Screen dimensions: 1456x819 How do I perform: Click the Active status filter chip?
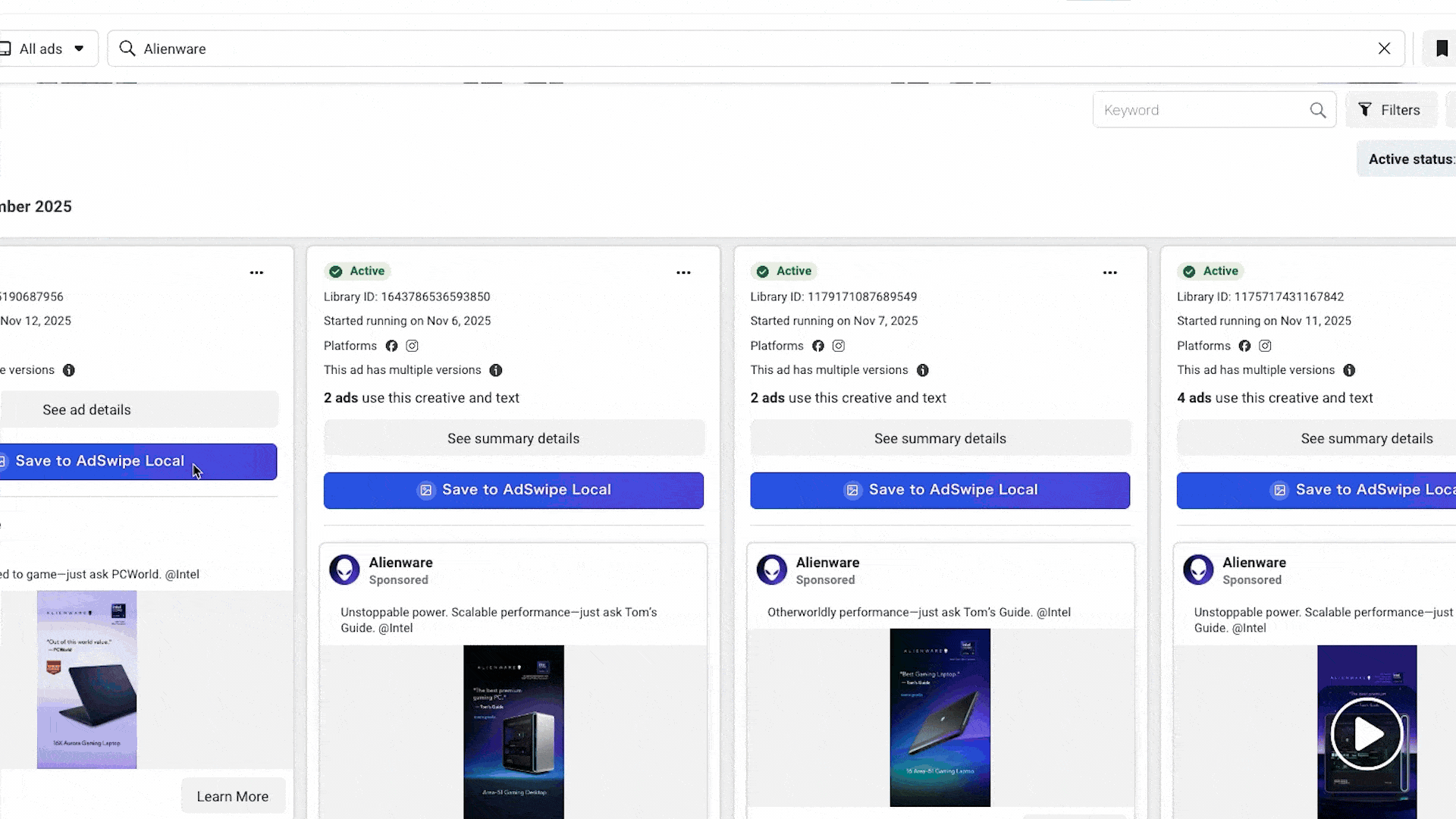pos(1407,159)
